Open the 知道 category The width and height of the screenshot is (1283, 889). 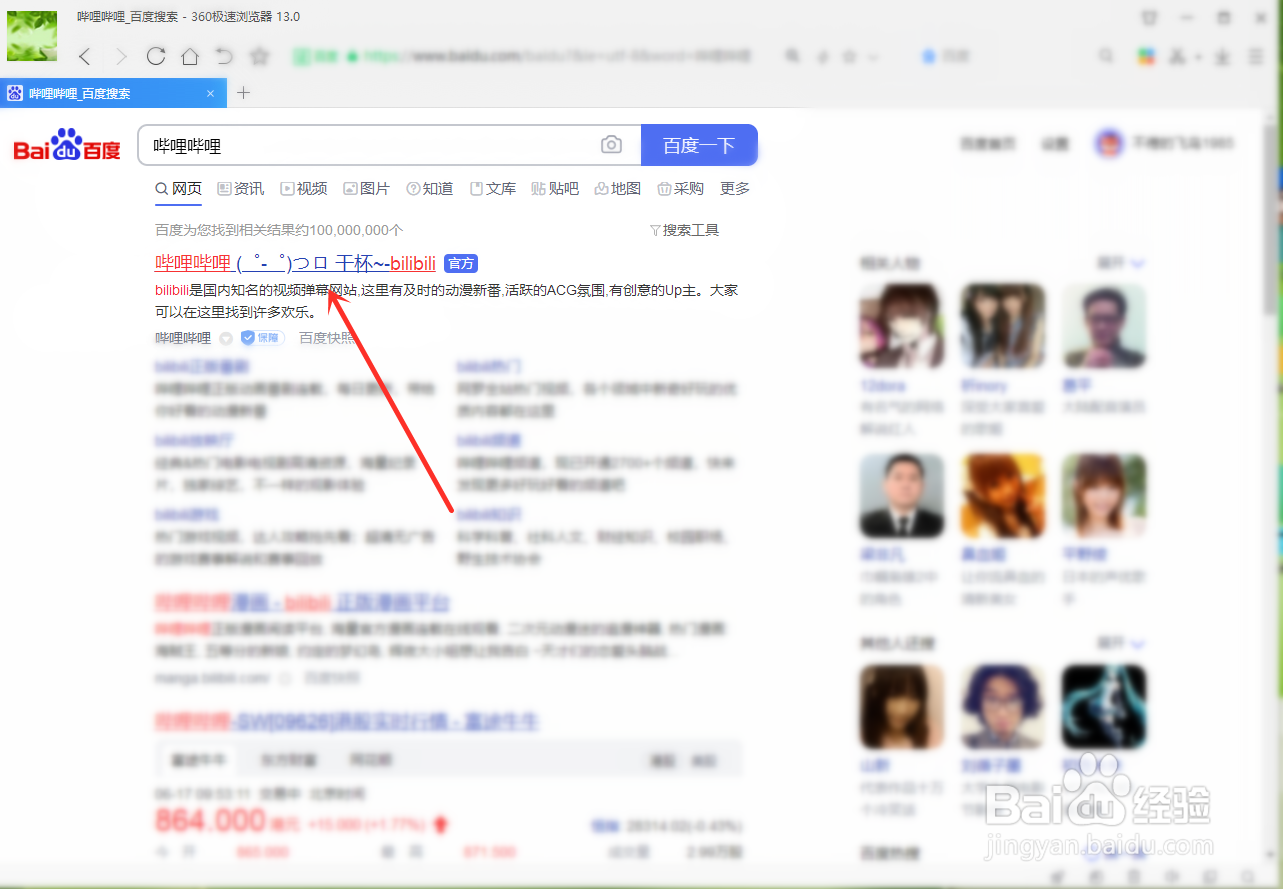(x=430, y=188)
